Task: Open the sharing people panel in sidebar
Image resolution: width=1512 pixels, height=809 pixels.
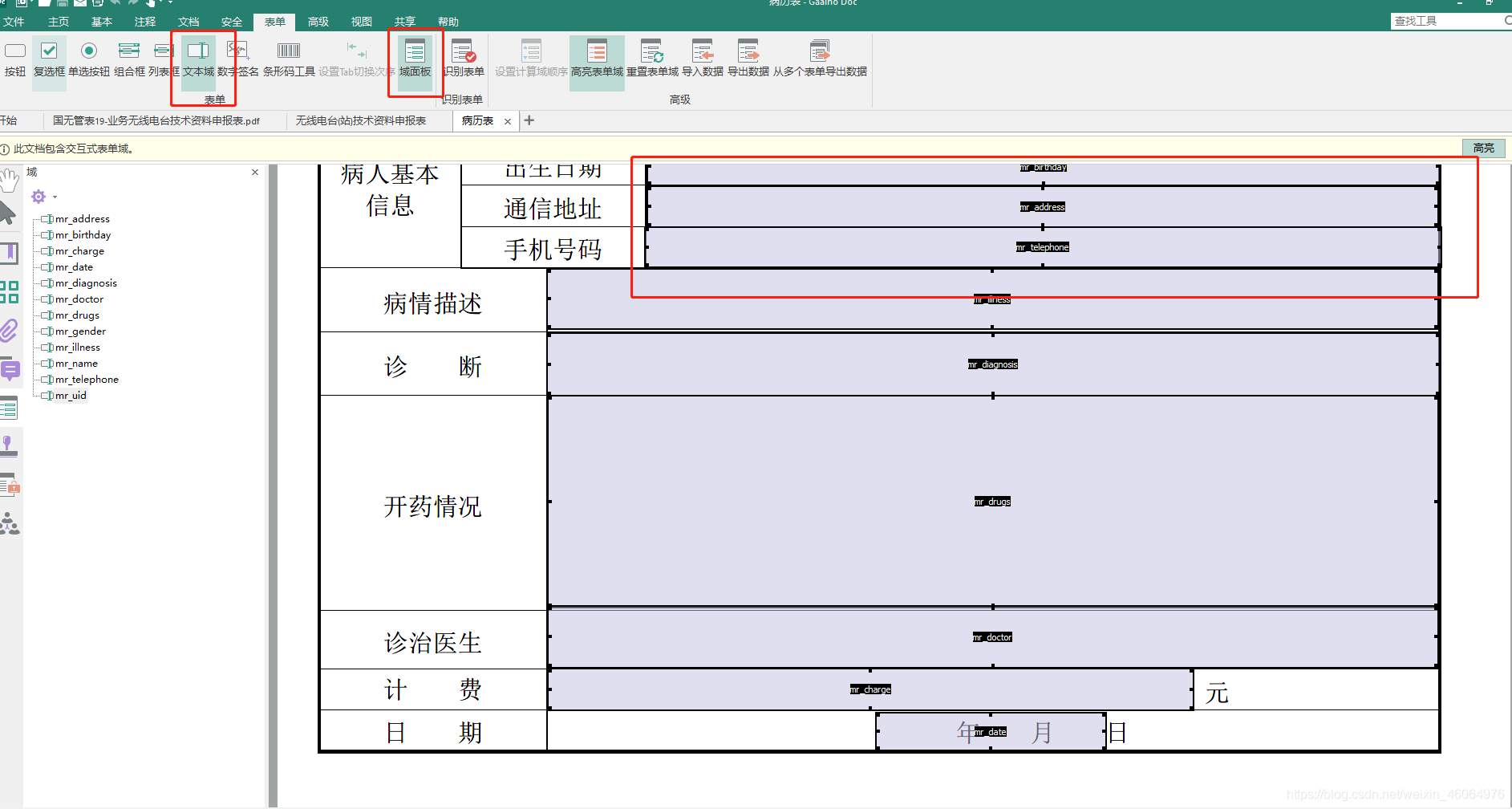Action: coord(10,524)
